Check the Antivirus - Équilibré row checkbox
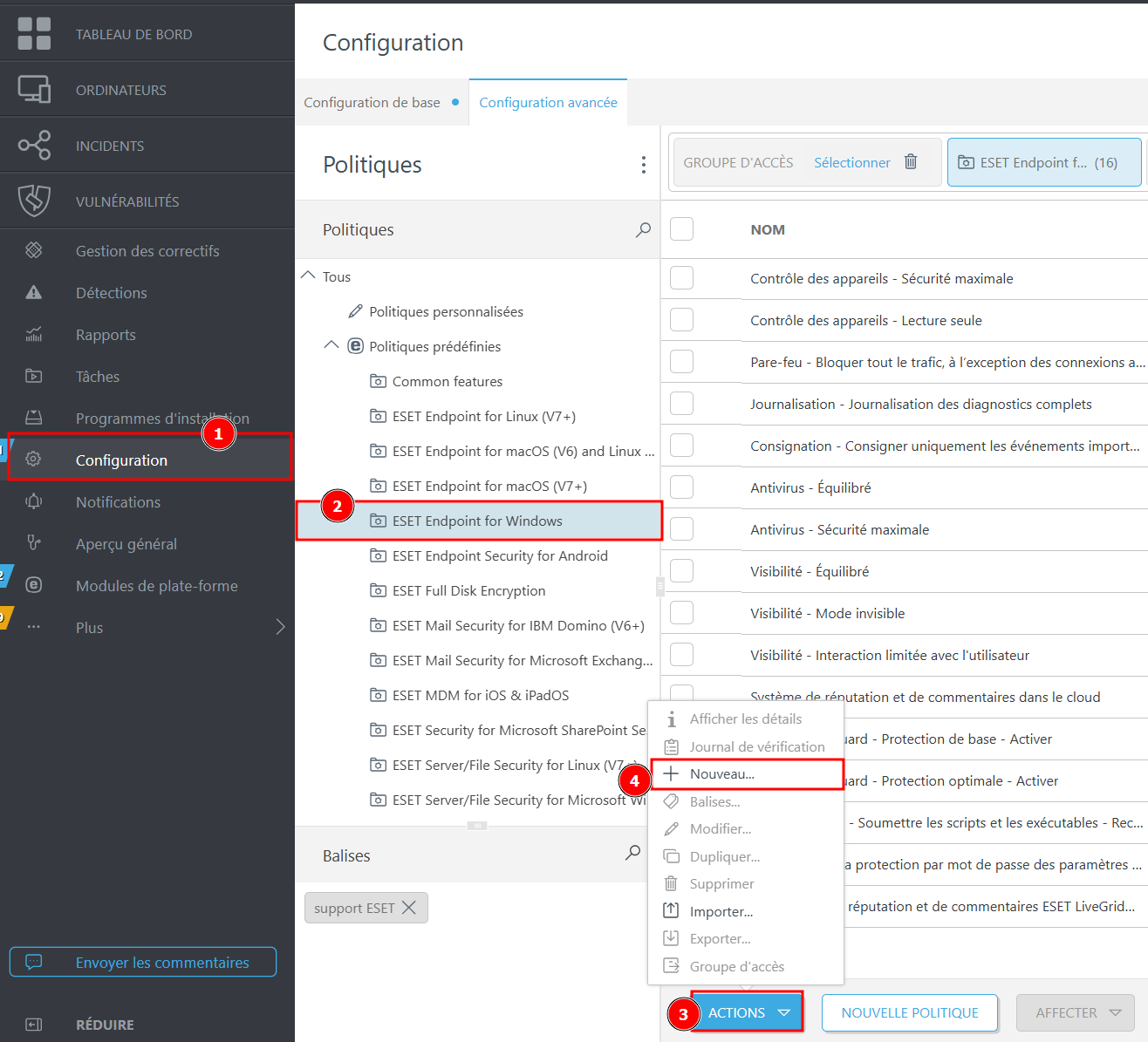This screenshot has width=1148, height=1042. pyautogui.click(x=681, y=487)
